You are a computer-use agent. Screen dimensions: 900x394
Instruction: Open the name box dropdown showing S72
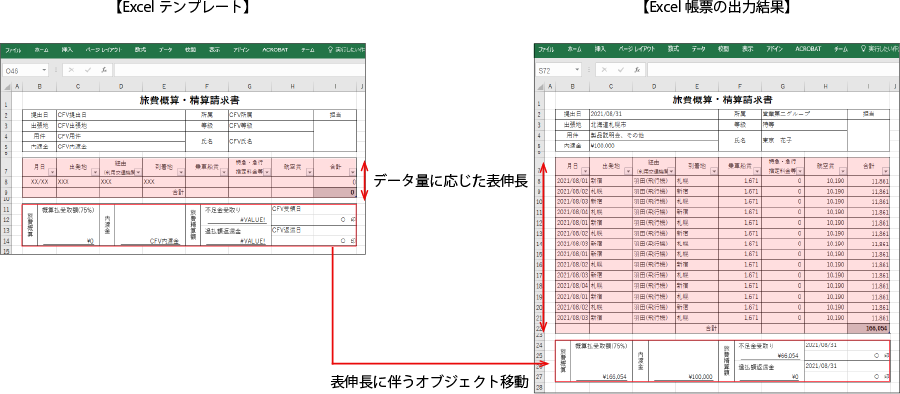pos(578,71)
